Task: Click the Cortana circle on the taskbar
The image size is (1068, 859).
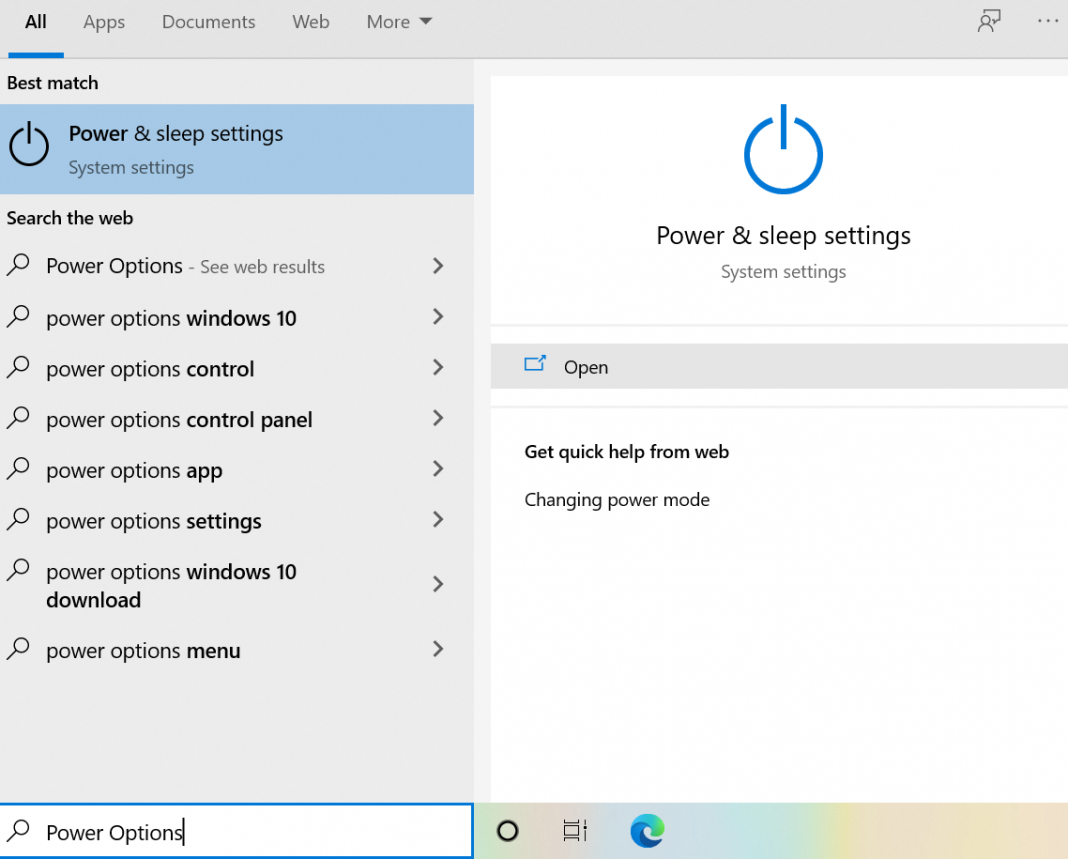Action: (x=507, y=830)
